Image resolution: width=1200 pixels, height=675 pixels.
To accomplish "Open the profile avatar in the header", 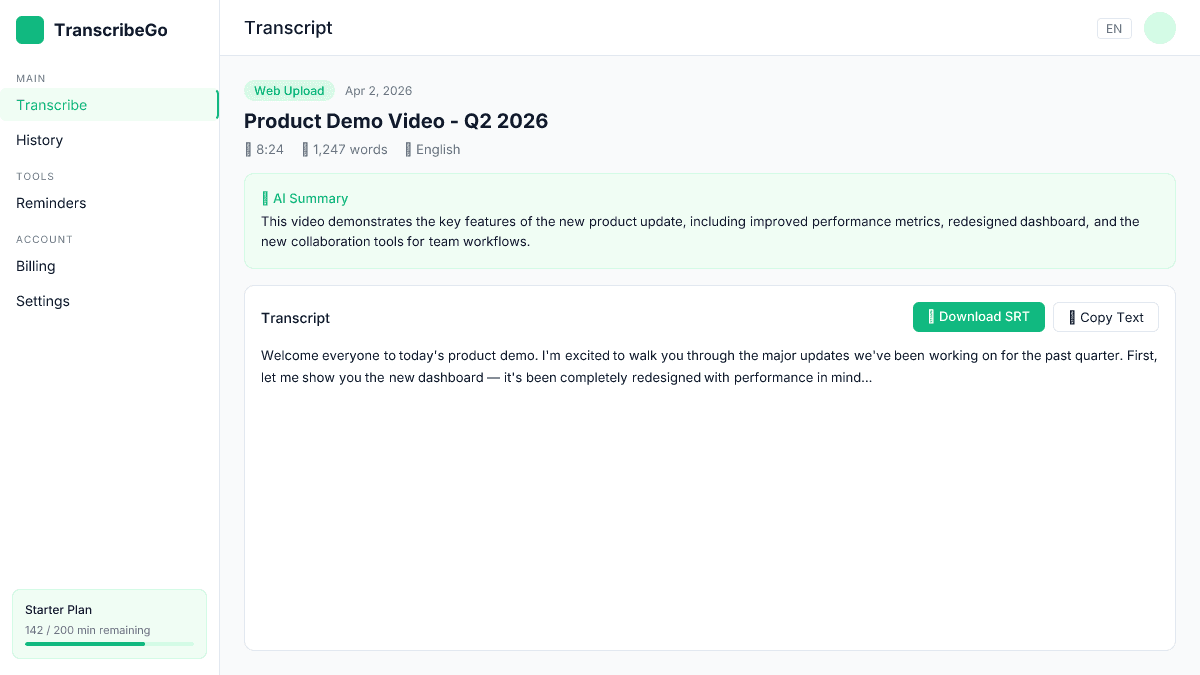I will click(x=1159, y=27).
